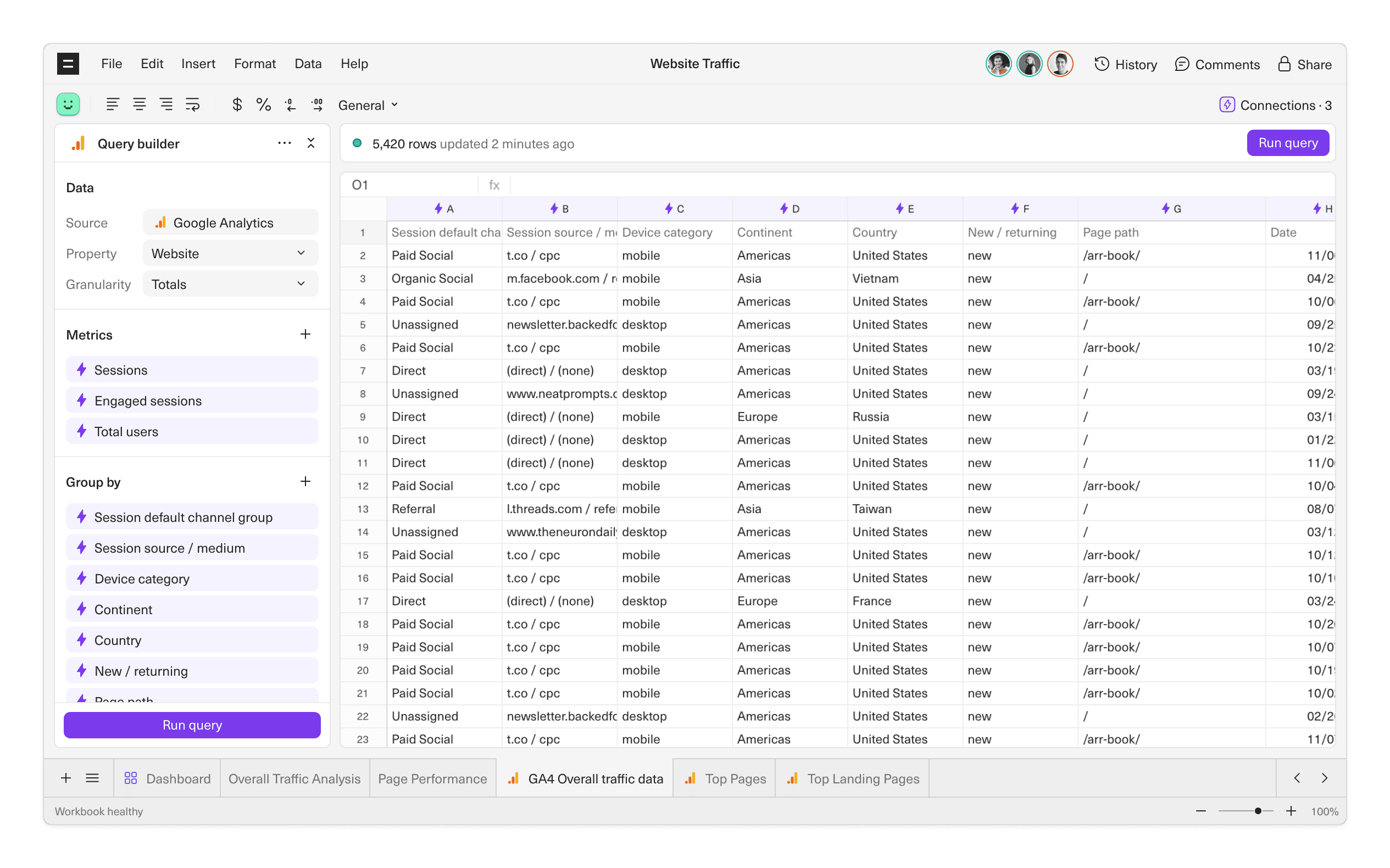The width and height of the screenshot is (1390, 868).
Task: Change the Property from Website
Action: coord(230,253)
